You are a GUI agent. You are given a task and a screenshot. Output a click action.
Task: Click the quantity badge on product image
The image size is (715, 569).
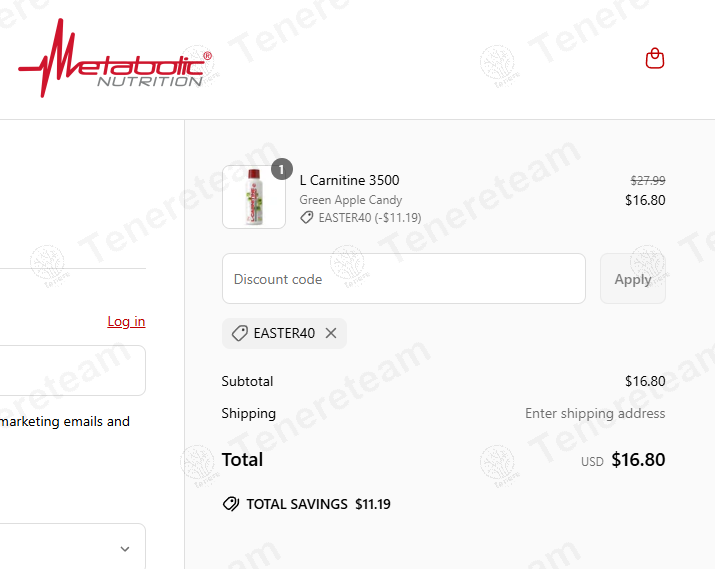coord(282,170)
